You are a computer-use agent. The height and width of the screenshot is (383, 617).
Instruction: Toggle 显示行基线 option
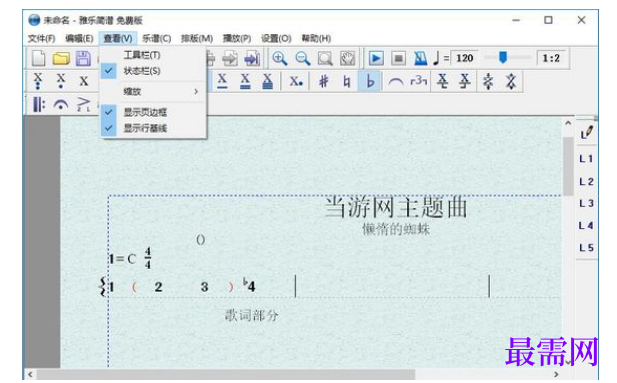[x=153, y=128]
